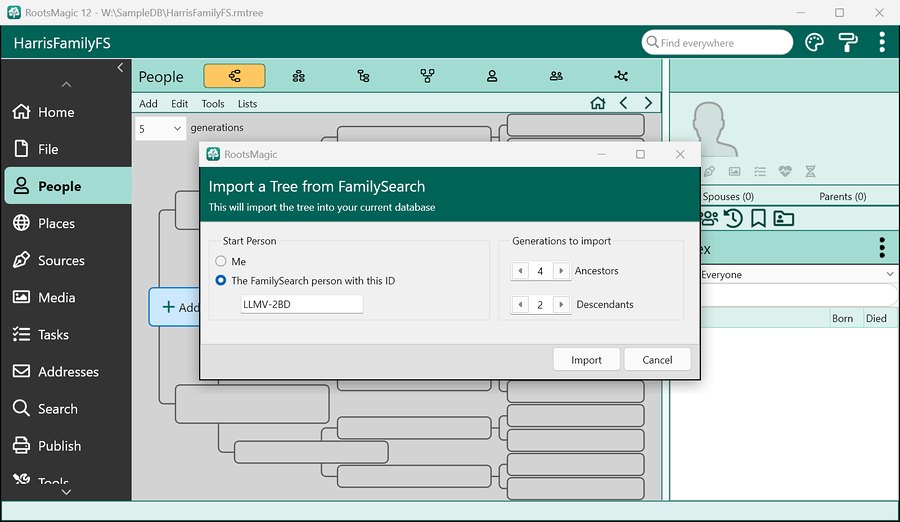Open the bookmarks icon
Screen dimensions: 900x522
(758, 218)
